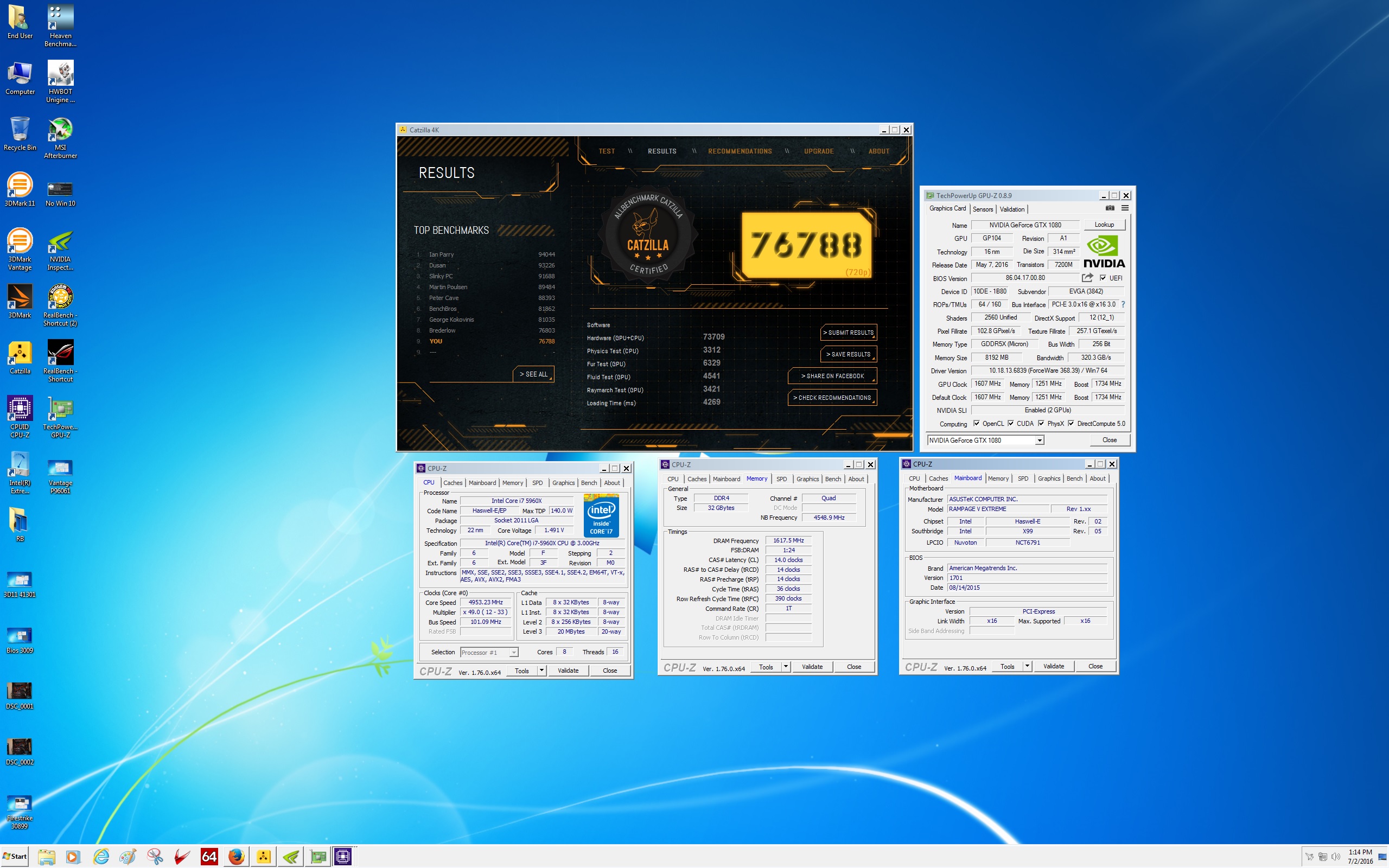Click the AIDA64 taskbar icon

[209, 857]
